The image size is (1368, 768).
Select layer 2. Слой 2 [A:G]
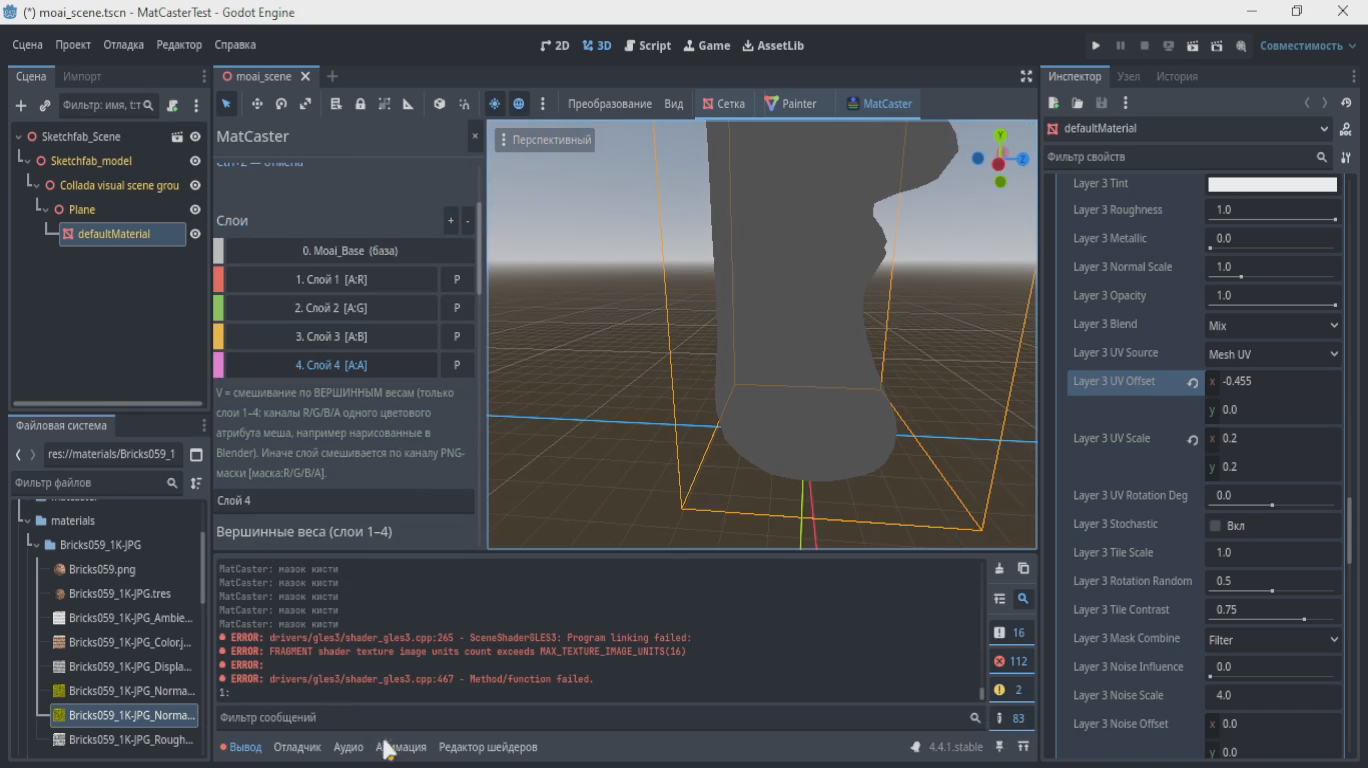331,308
